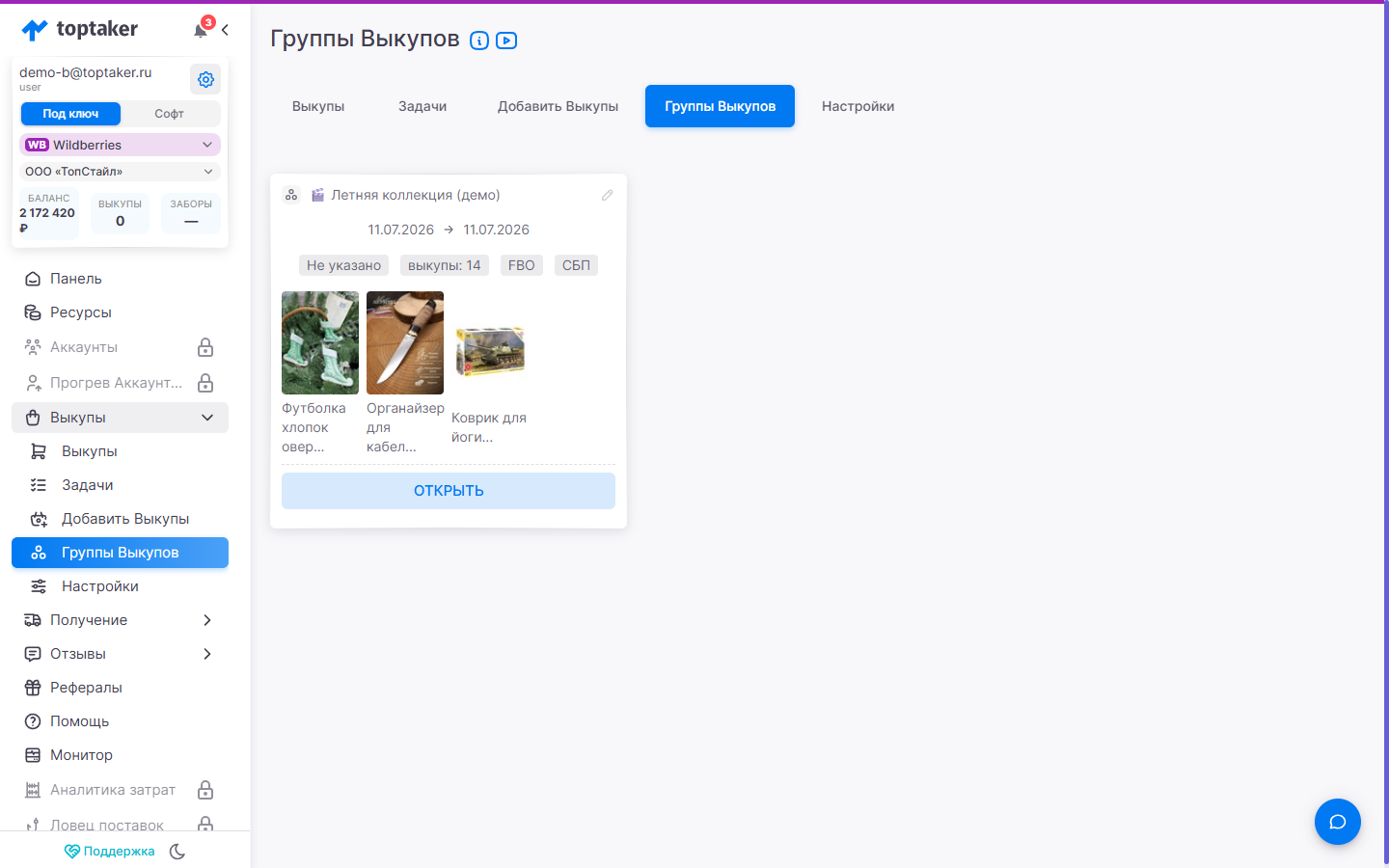This screenshot has height=868, width=1389.
Task: Click the FBO tag
Action: [x=522, y=265]
